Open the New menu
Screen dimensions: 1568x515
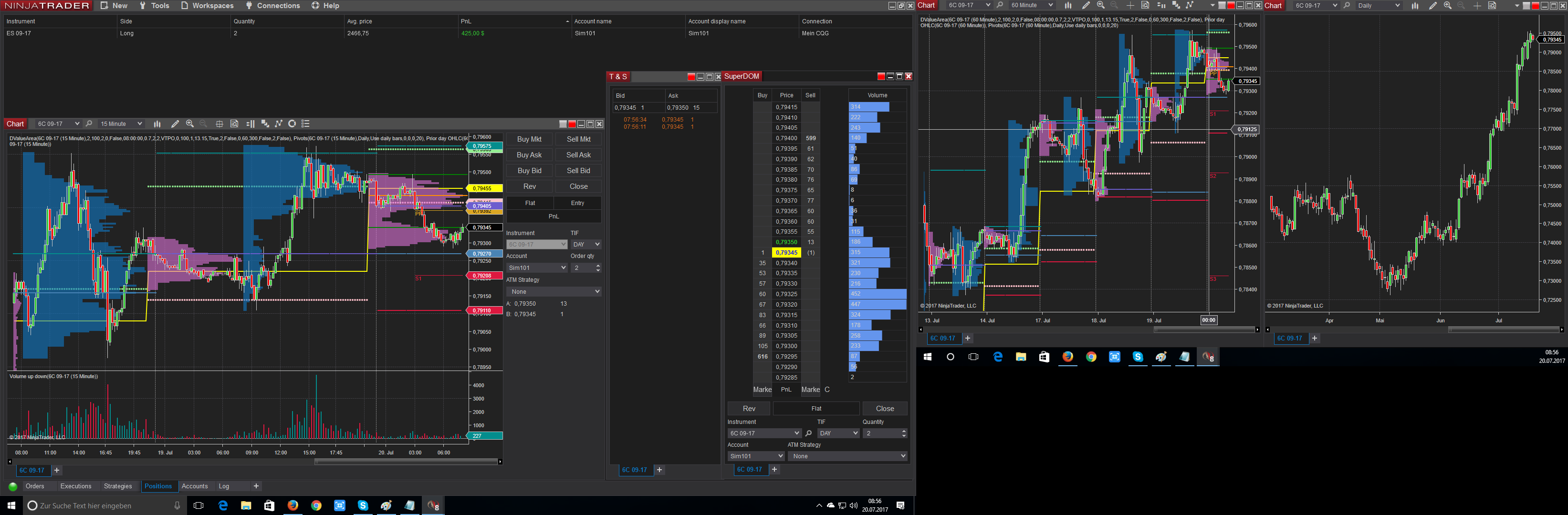tap(114, 5)
